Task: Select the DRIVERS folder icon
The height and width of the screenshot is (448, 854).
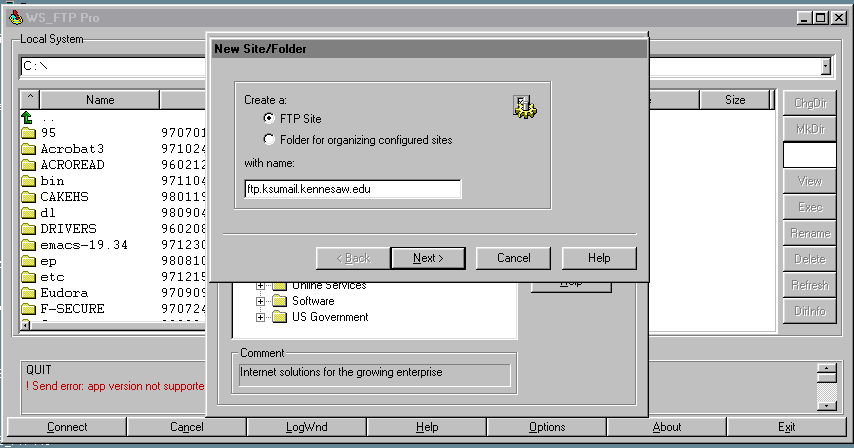Action: (x=28, y=229)
